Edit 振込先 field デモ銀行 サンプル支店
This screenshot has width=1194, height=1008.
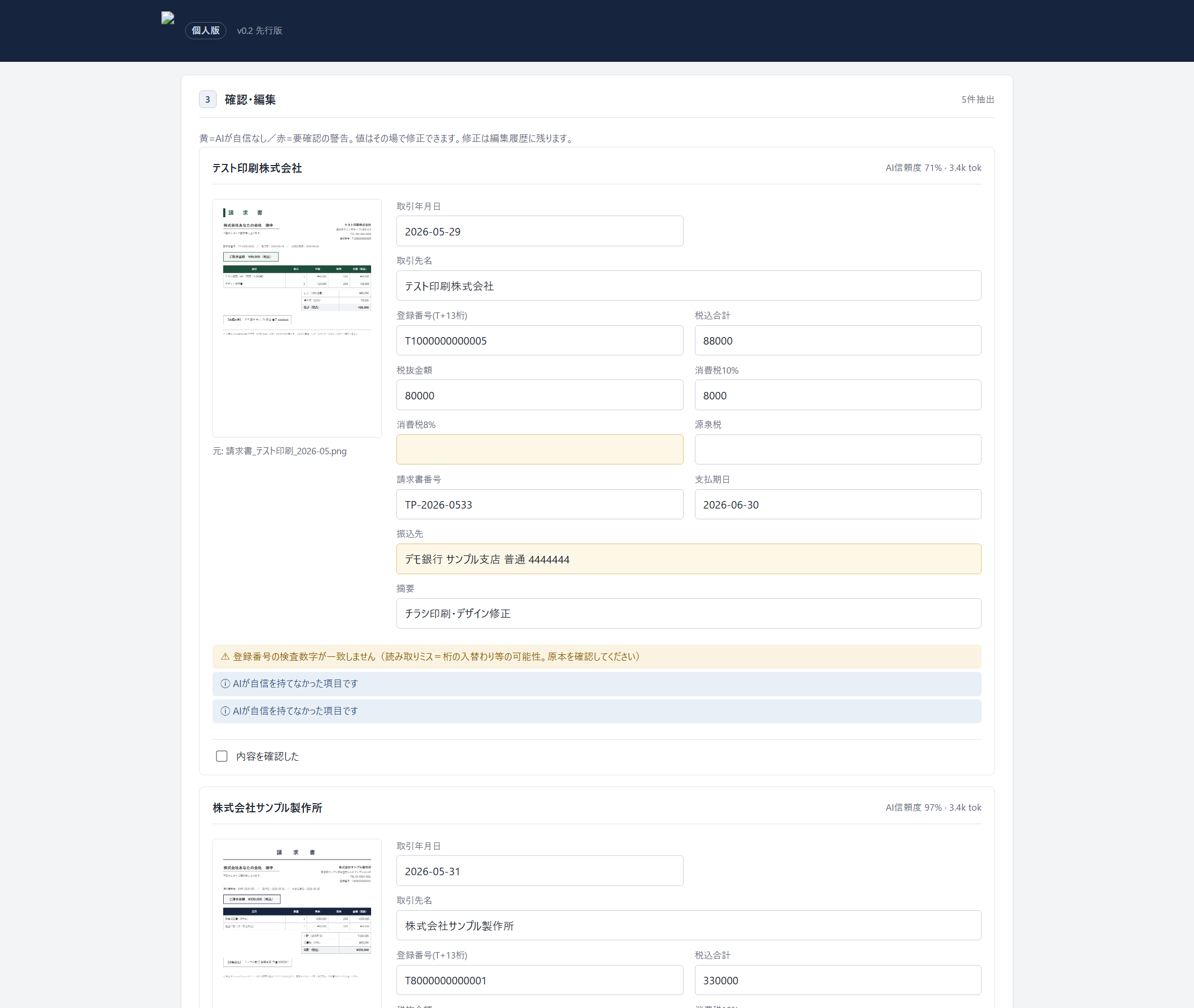coord(688,559)
